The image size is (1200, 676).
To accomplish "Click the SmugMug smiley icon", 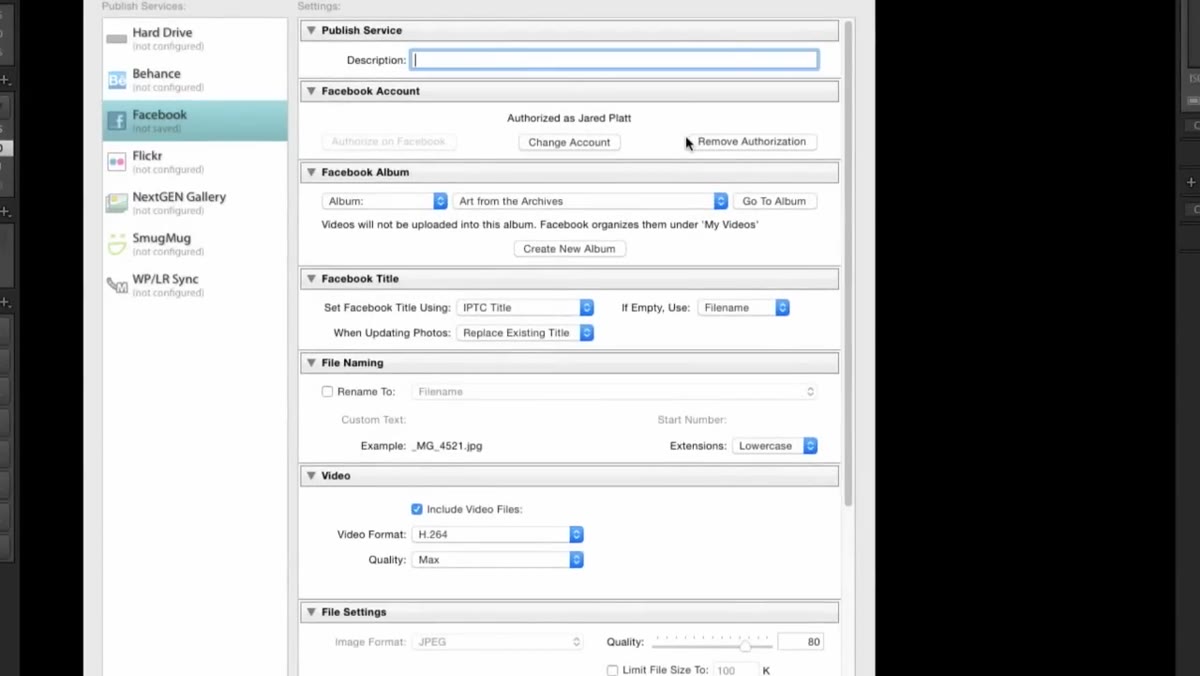I will click(117, 244).
